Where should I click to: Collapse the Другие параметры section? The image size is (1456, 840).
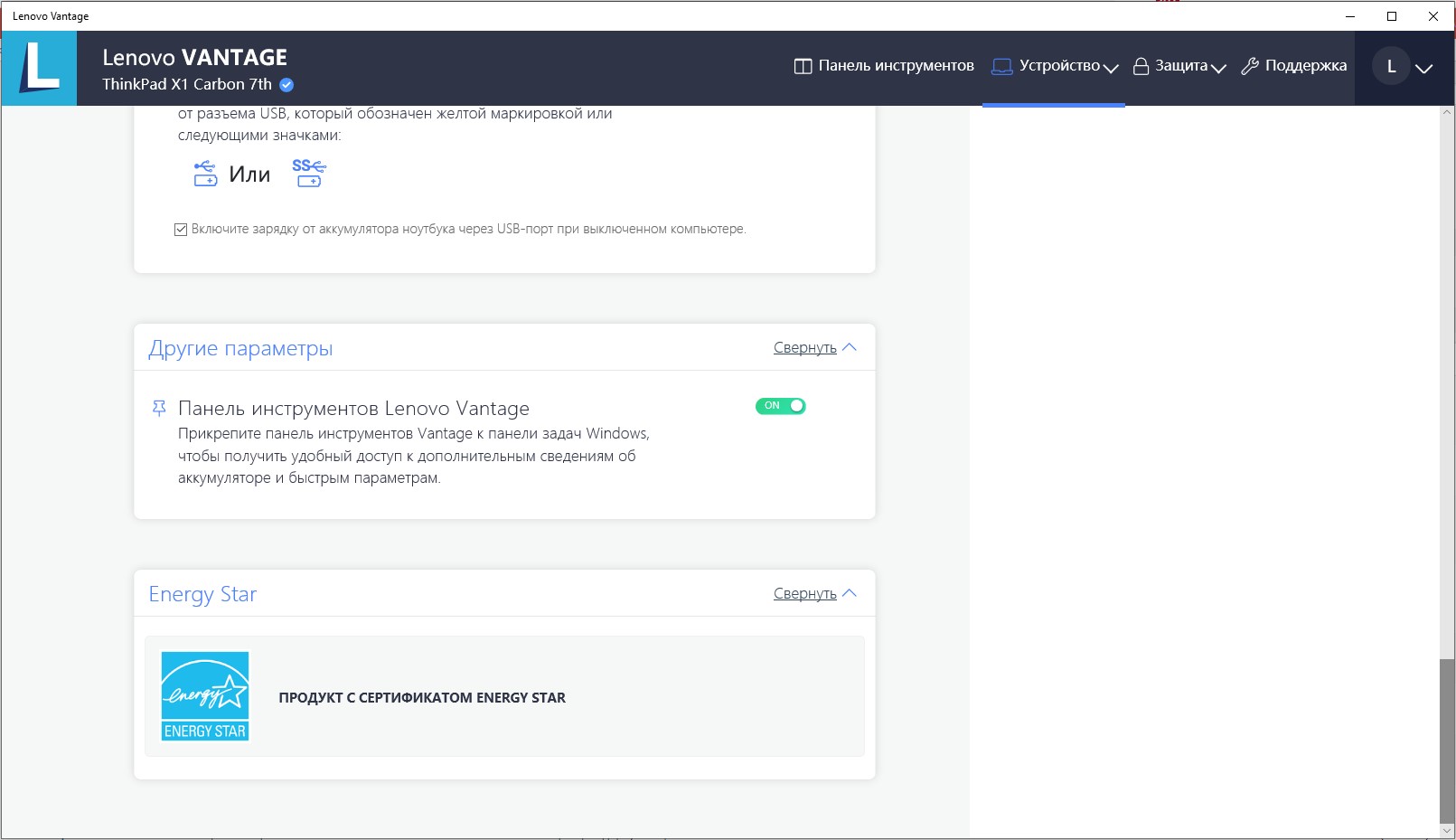813,348
